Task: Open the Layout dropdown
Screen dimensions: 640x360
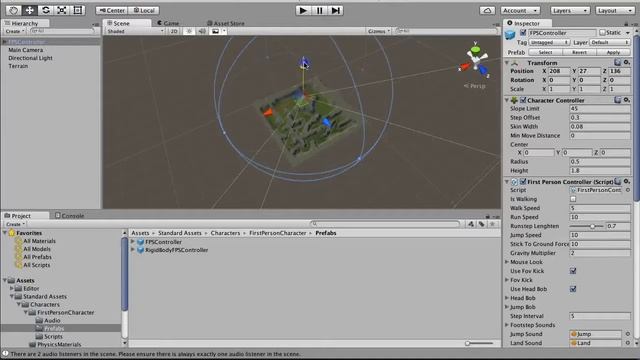Action: click(x=615, y=11)
